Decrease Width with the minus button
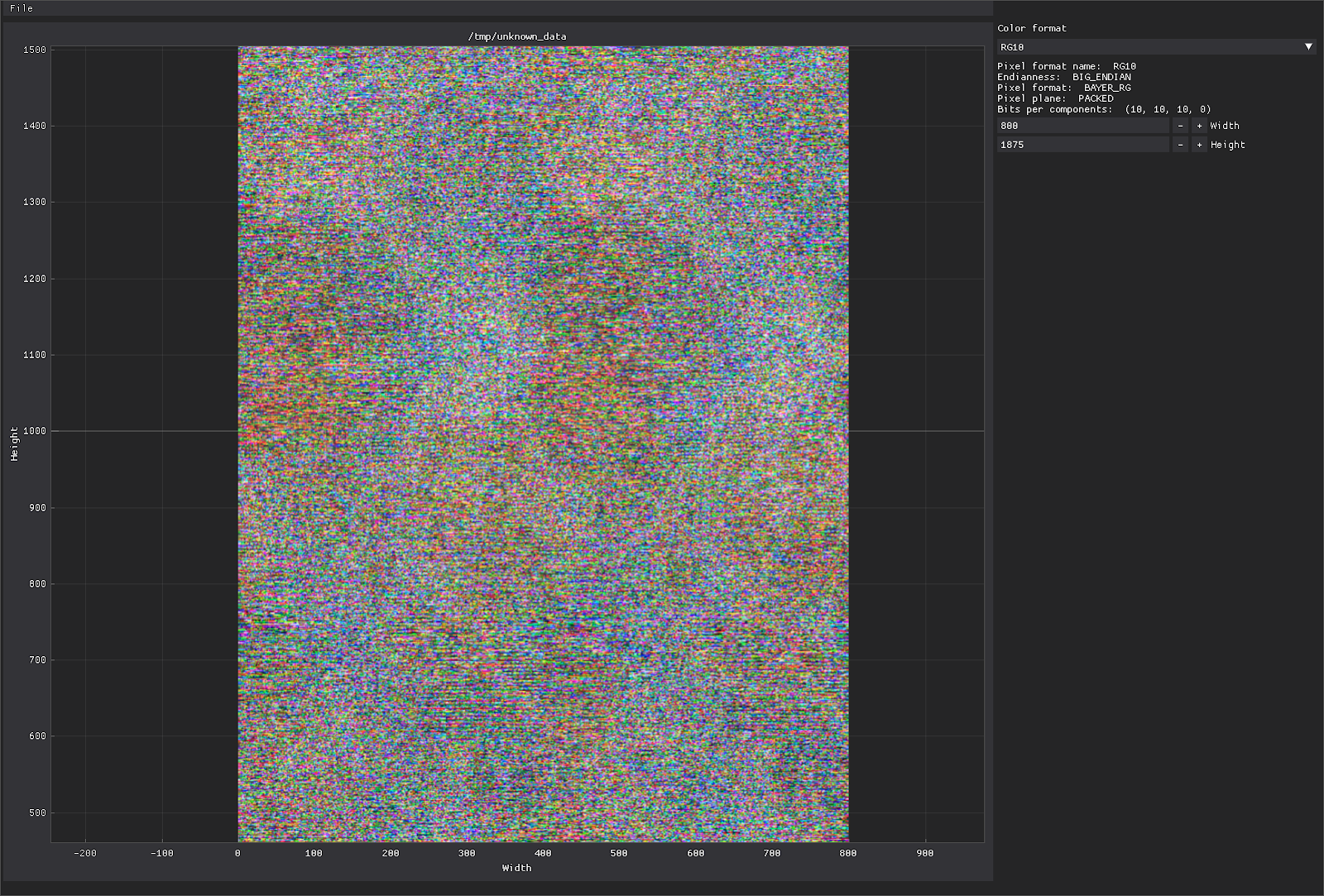 click(x=1181, y=126)
